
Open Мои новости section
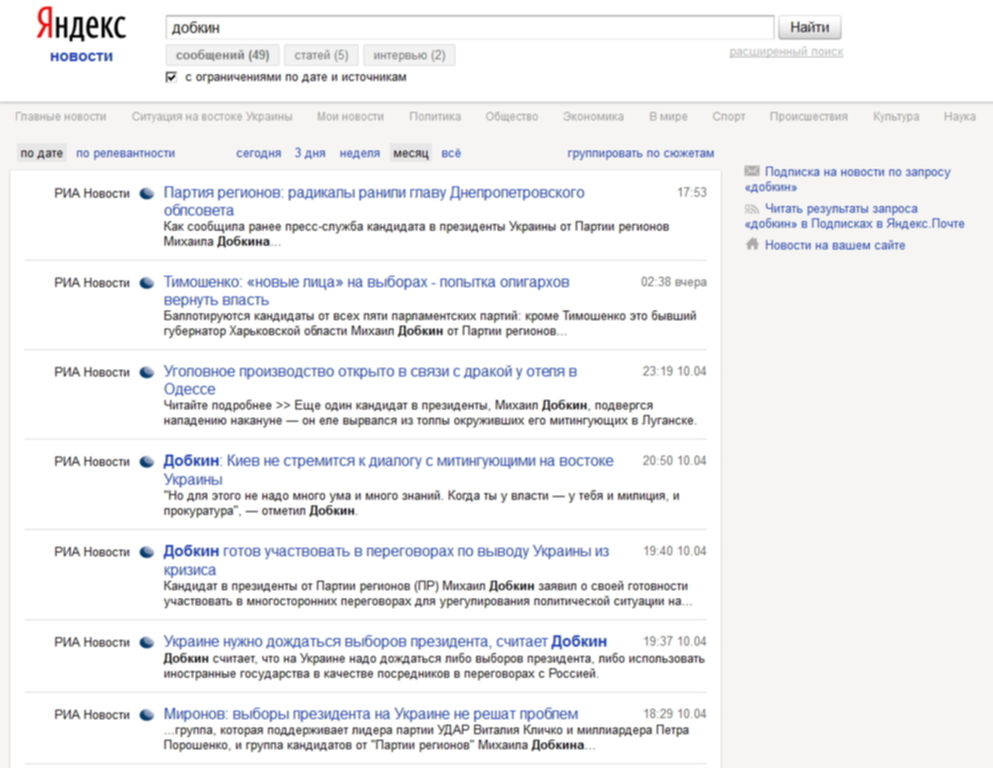point(350,116)
